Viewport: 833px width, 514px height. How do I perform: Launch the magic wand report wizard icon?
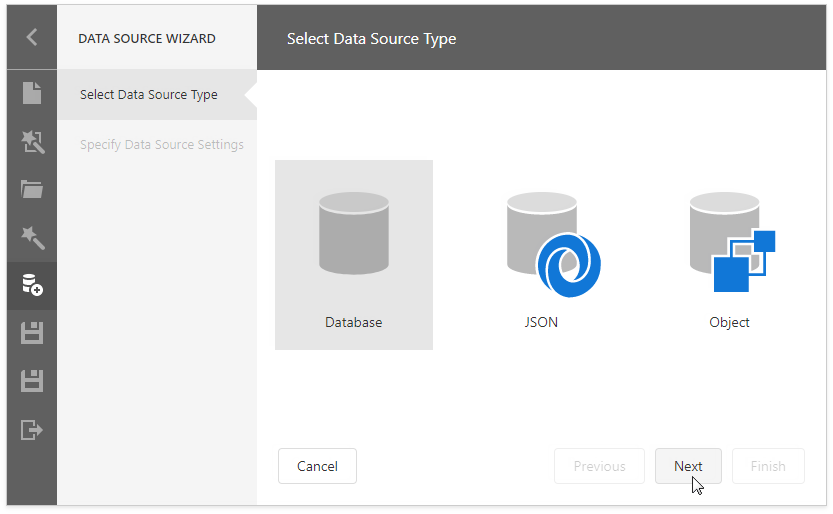(32, 238)
